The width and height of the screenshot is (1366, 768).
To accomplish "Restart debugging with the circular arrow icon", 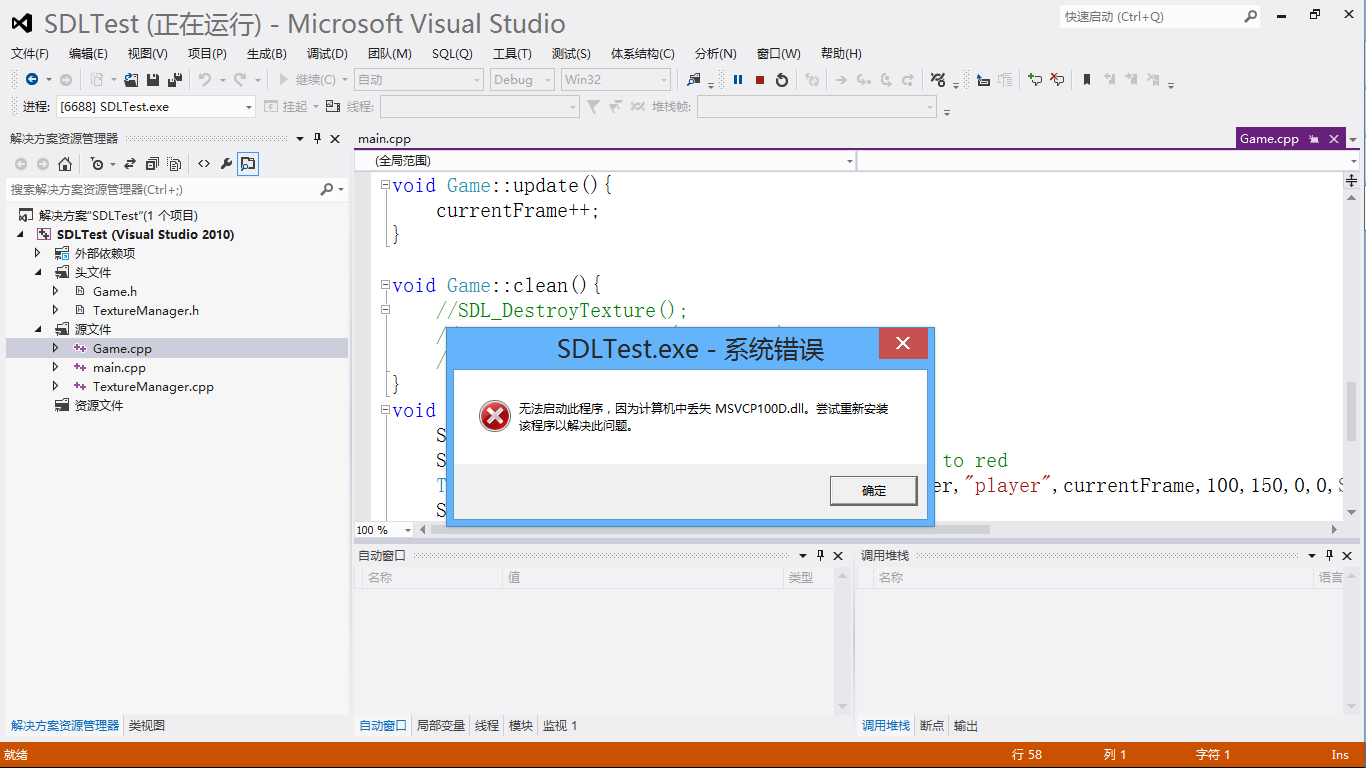I will (x=782, y=80).
